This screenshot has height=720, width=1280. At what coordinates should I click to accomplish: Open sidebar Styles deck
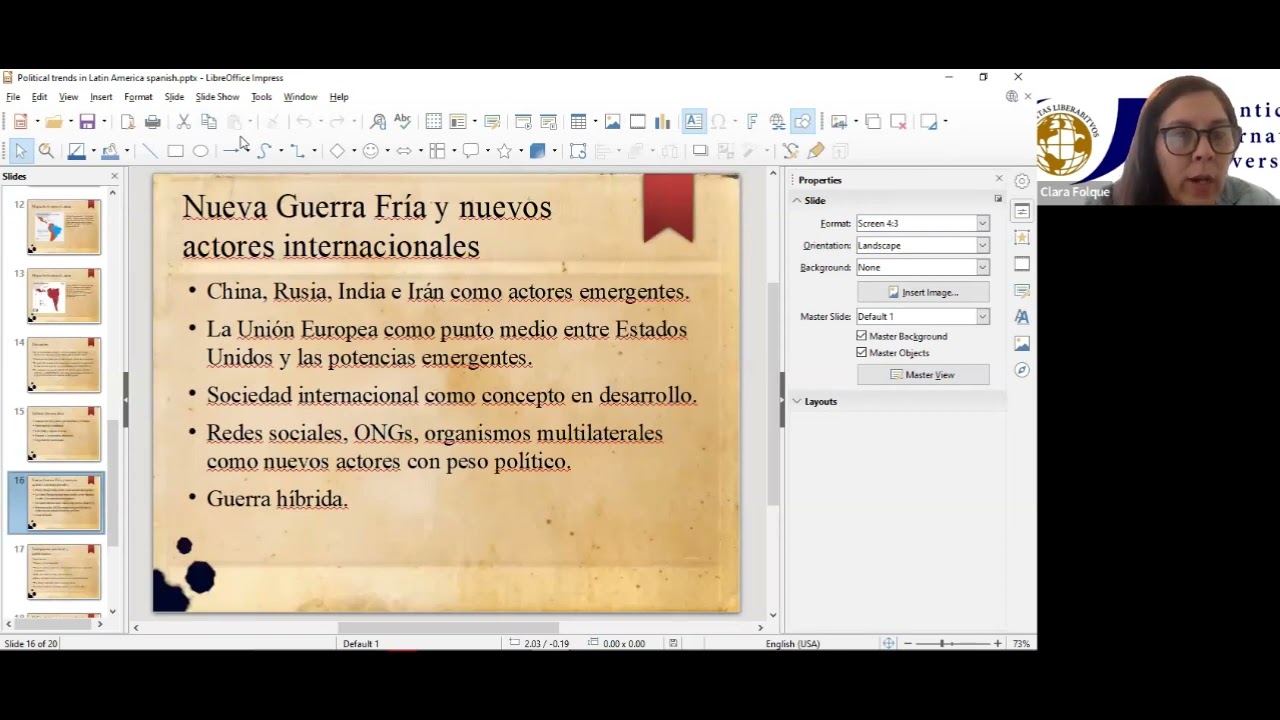1022,316
